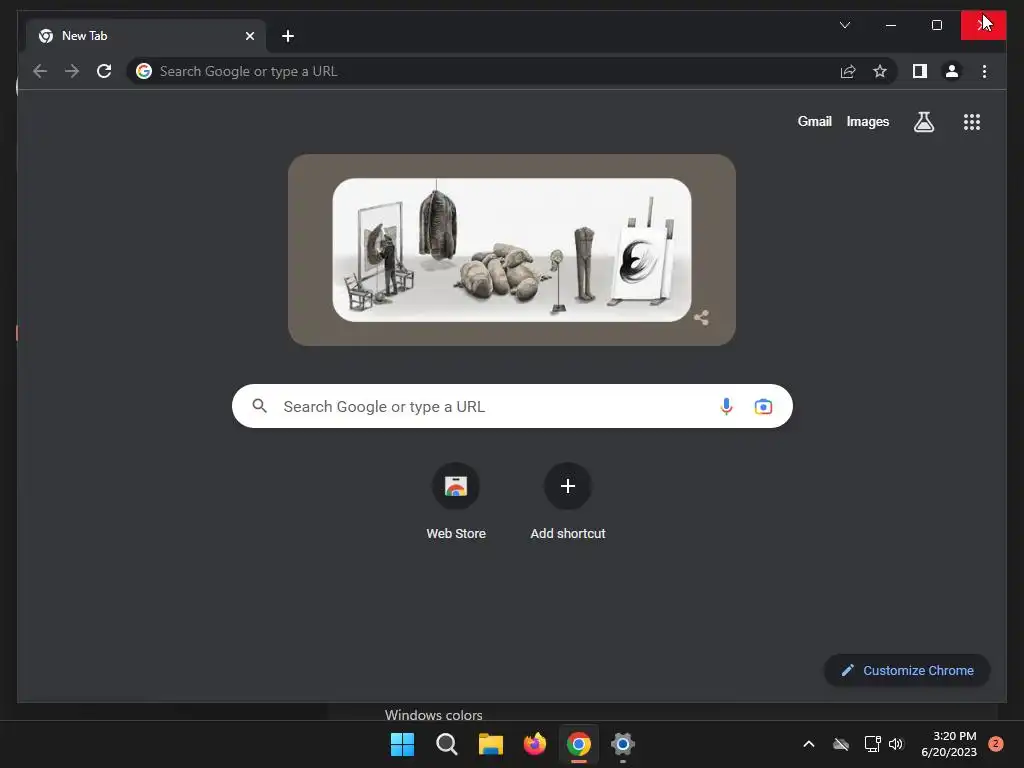Open notification center badge
The image size is (1024, 768).
pos(996,744)
